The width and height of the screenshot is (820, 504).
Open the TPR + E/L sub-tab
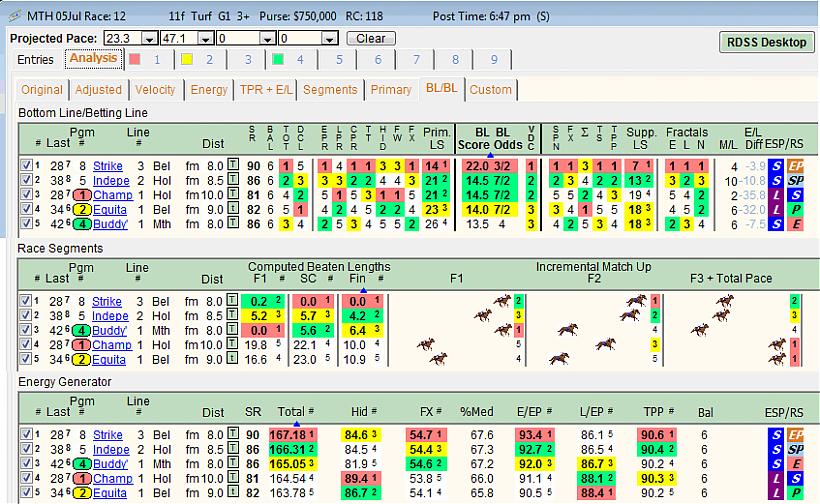[266, 89]
